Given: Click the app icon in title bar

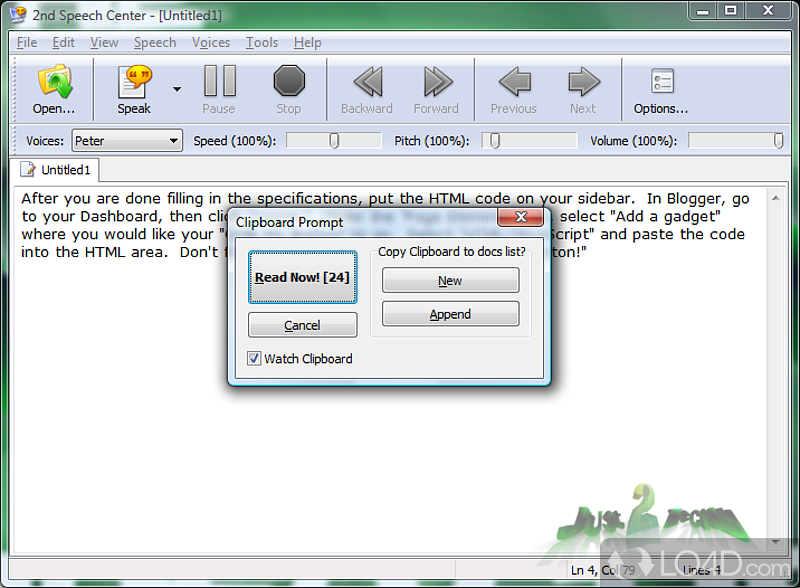Looking at the screenshot, I should tap(18, 14).
